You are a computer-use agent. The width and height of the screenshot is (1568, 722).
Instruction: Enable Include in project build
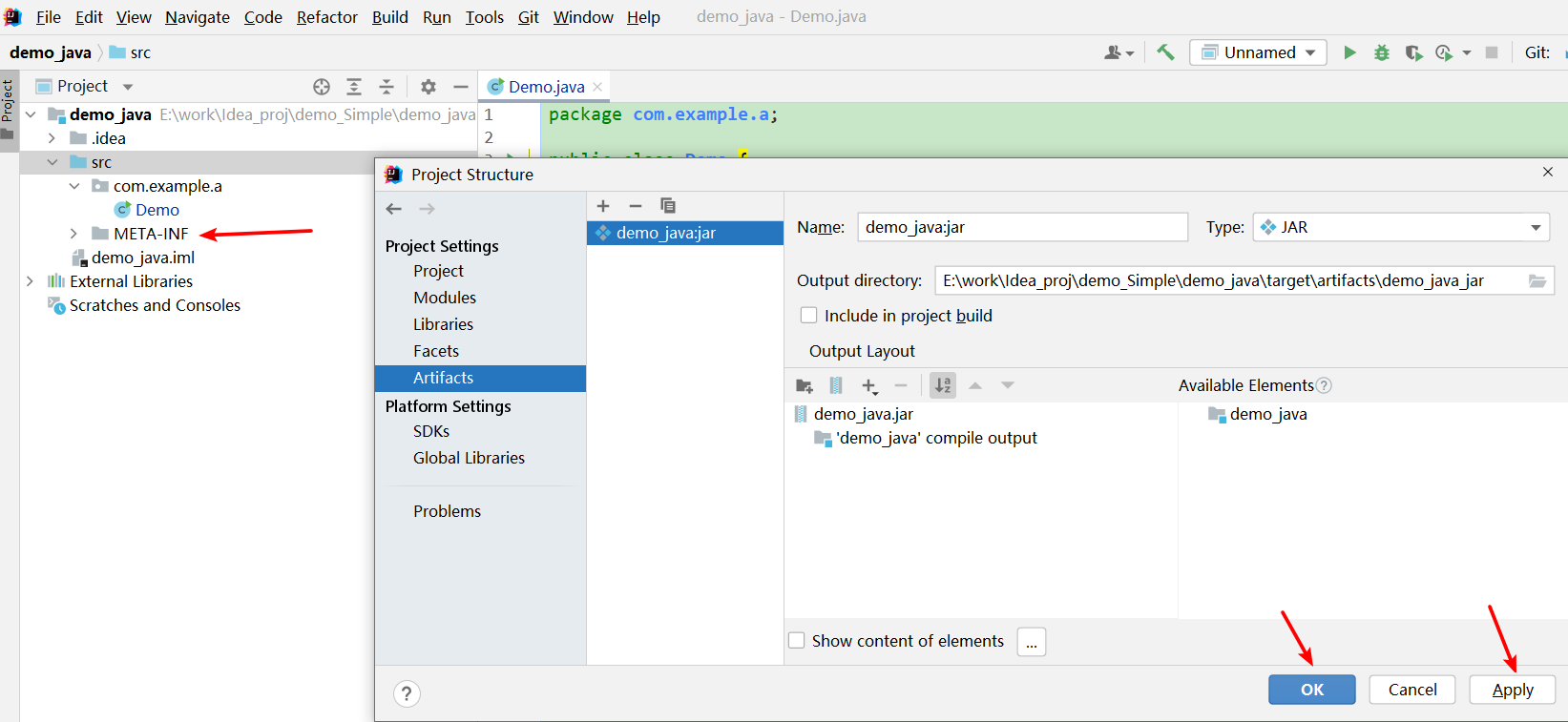pos(809,315)
